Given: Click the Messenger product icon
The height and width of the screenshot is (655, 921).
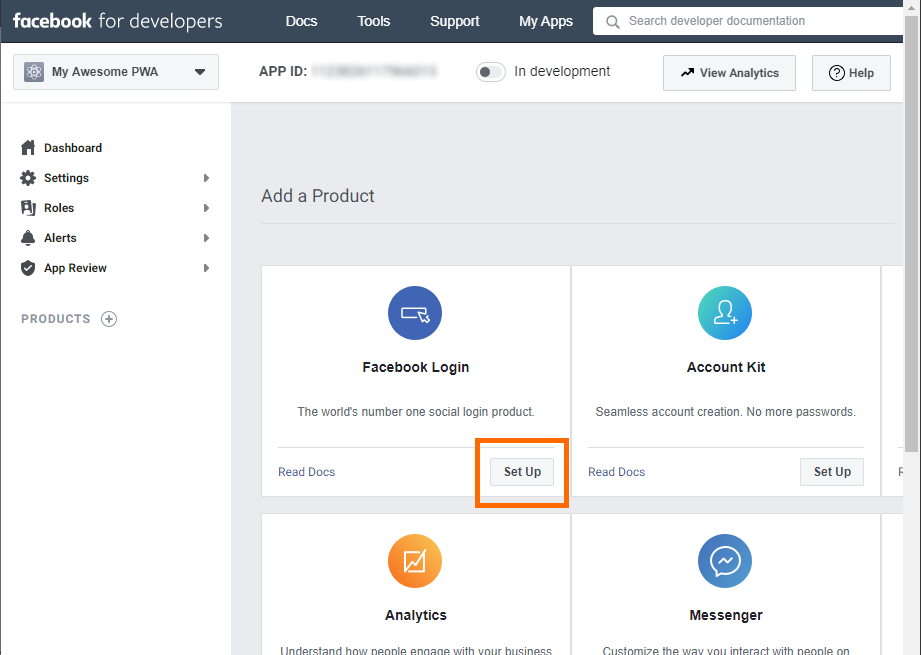Looking at the screenshot, I should (x=725, y=561).
